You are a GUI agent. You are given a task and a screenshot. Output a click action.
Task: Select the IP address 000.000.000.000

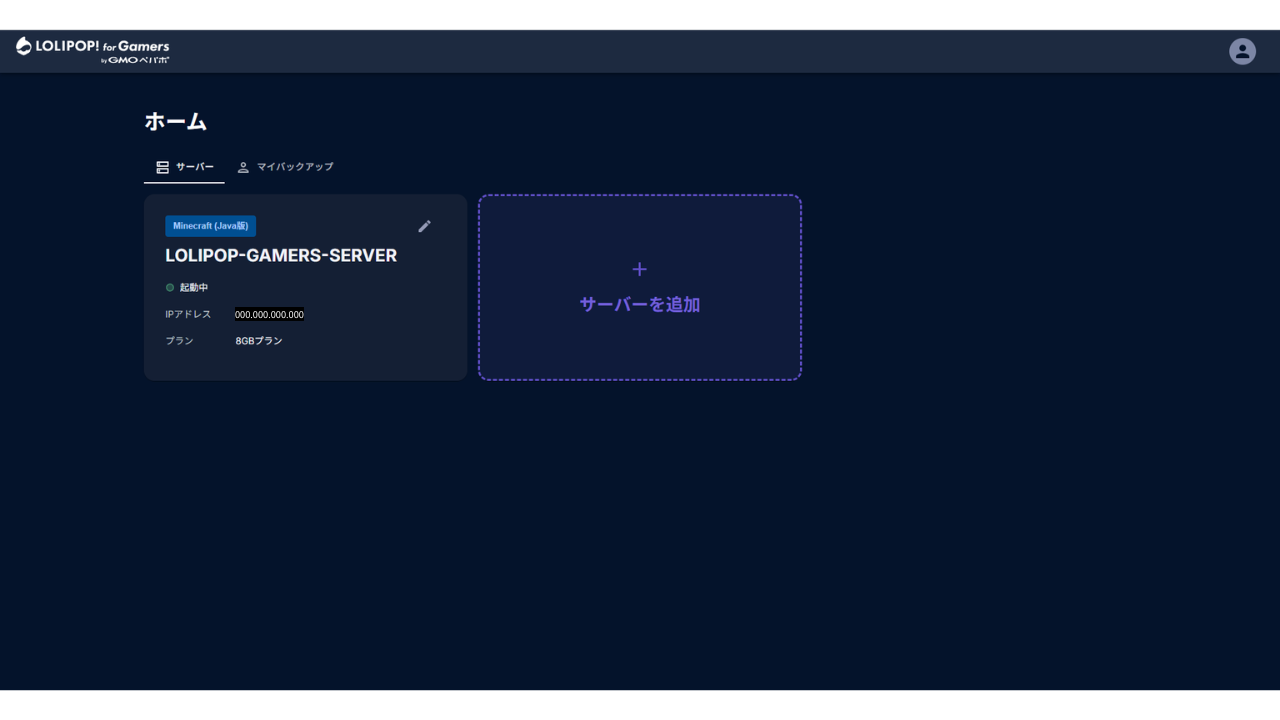point(269,314)
